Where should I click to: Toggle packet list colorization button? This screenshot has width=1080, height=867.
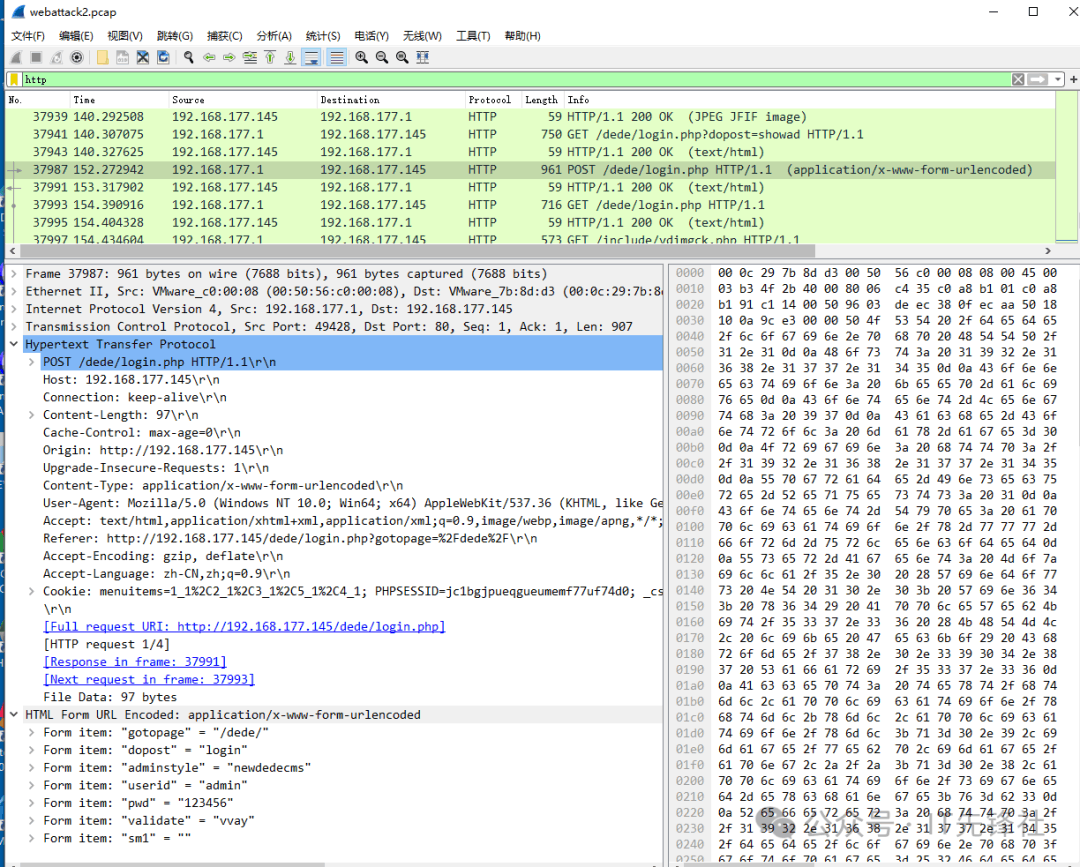(336, 57)
